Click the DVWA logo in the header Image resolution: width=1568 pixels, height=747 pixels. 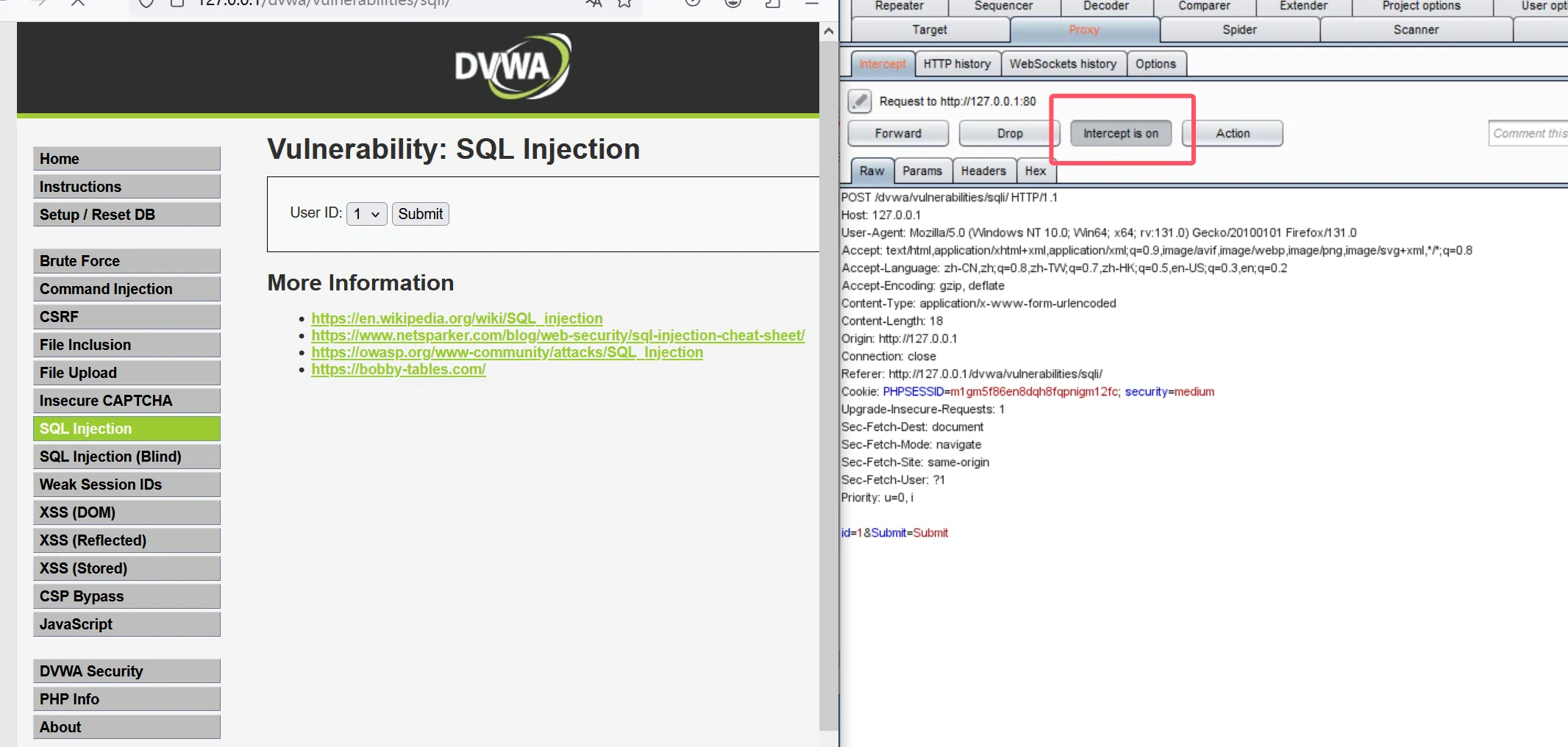[513, 66]
